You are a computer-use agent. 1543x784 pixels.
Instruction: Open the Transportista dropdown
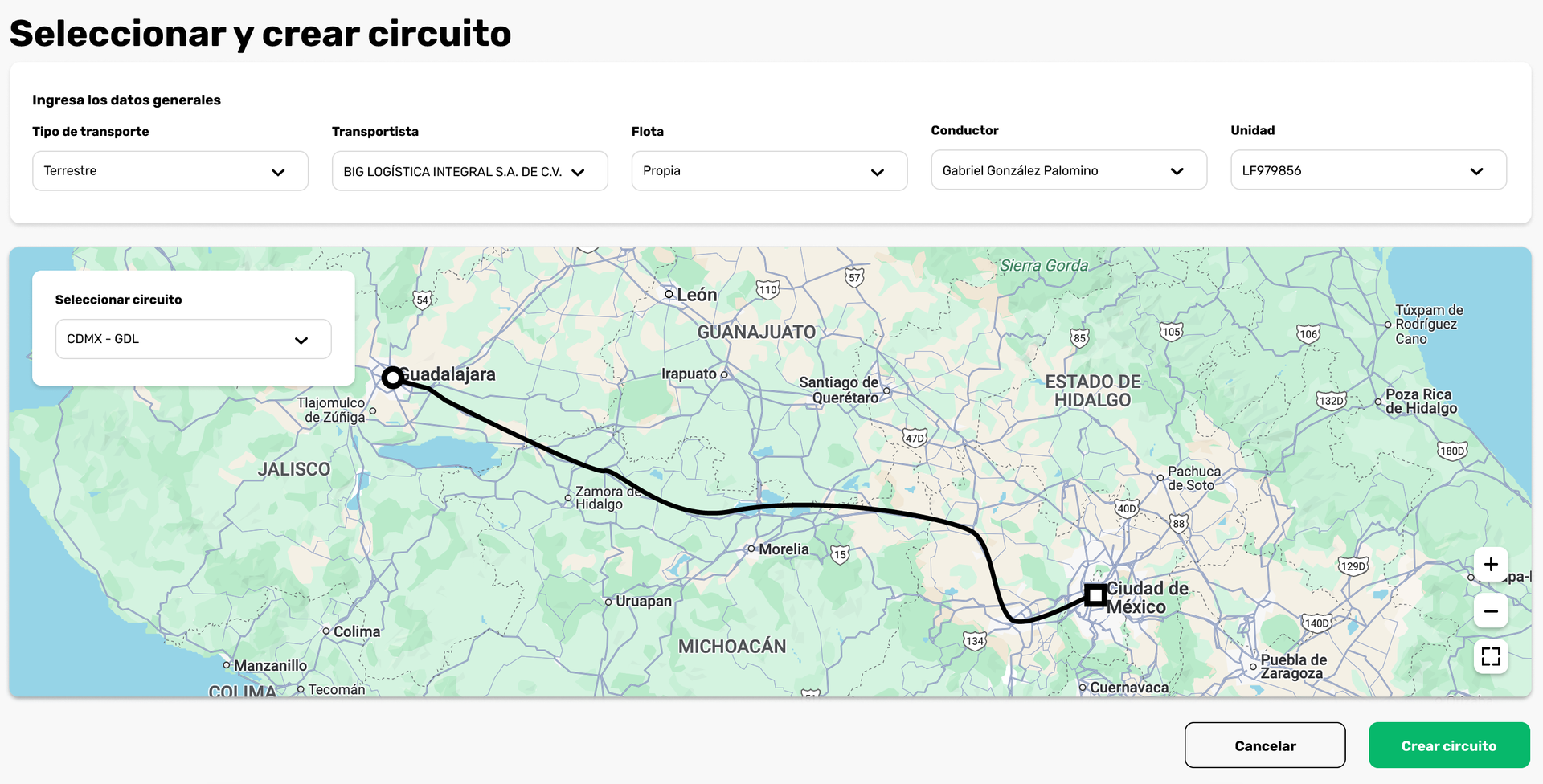click(470, 171)
